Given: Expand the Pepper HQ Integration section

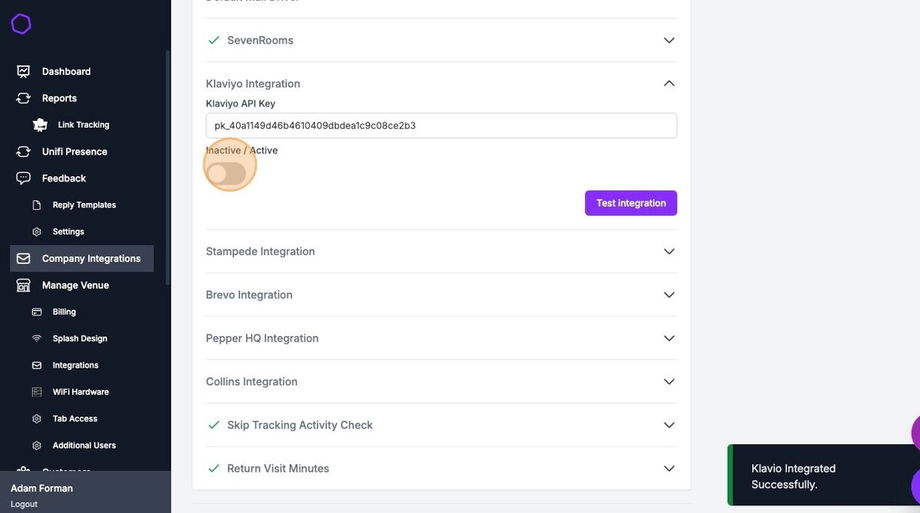Looking at the screenshot, I should [669, 338].
